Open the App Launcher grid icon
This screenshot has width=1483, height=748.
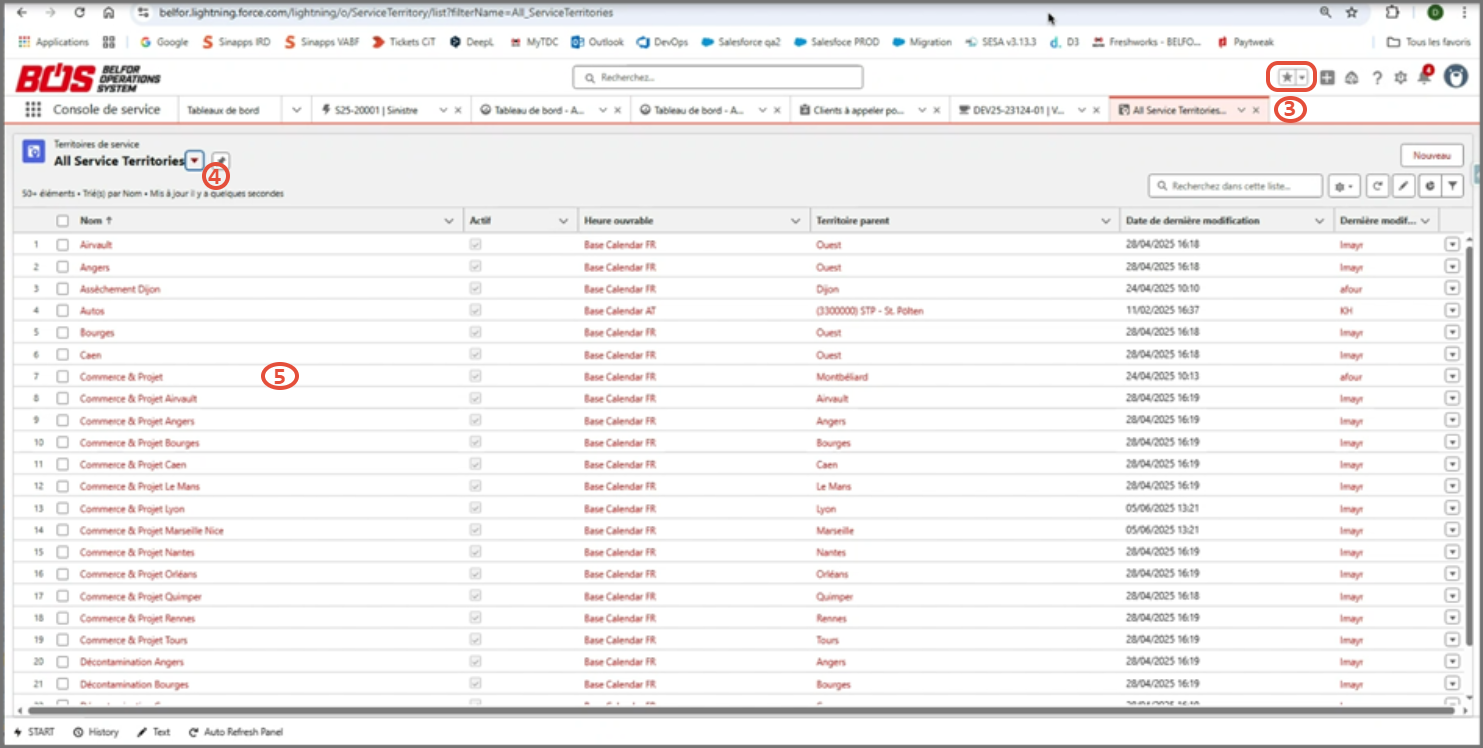click(33, 110)
